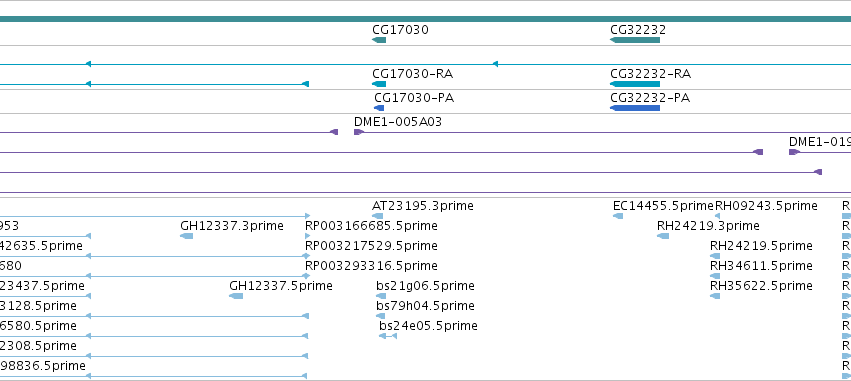Click the bs21g06.5prime EST glyph

[381, 296]
